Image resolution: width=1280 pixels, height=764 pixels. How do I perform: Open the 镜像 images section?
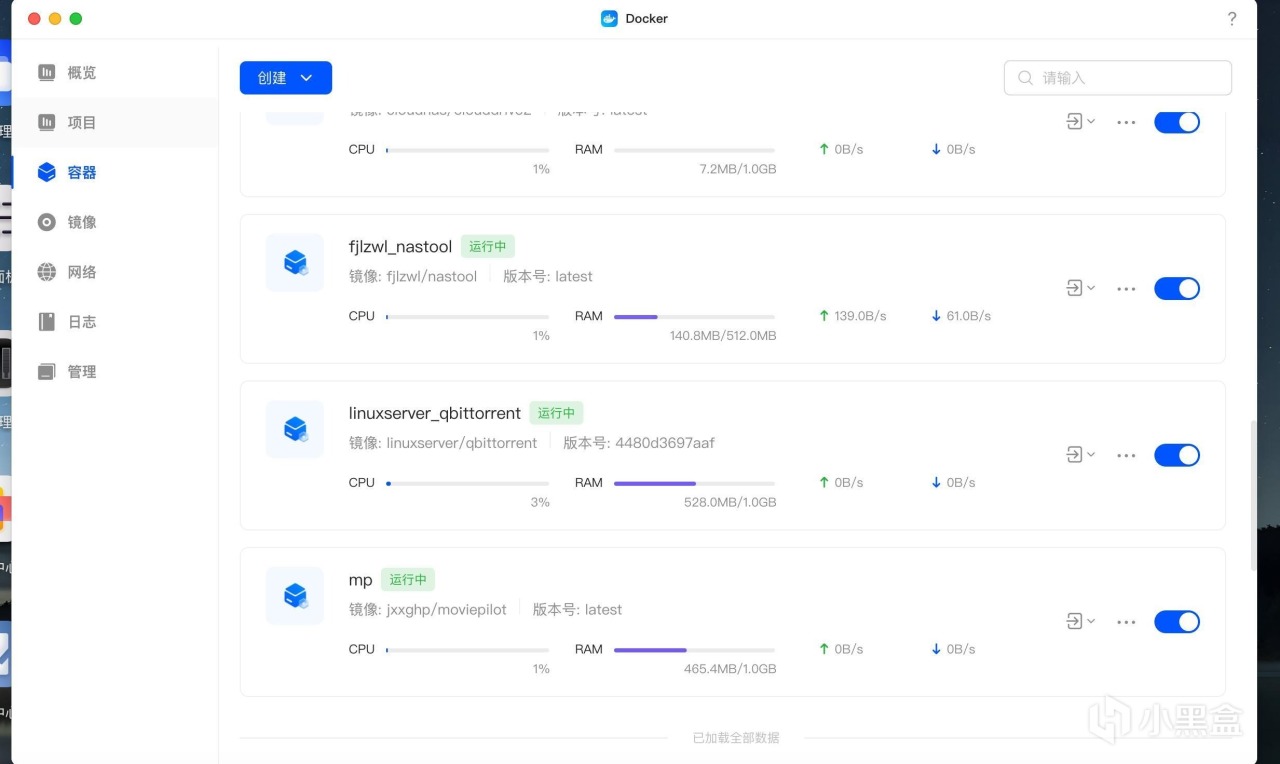115,222
